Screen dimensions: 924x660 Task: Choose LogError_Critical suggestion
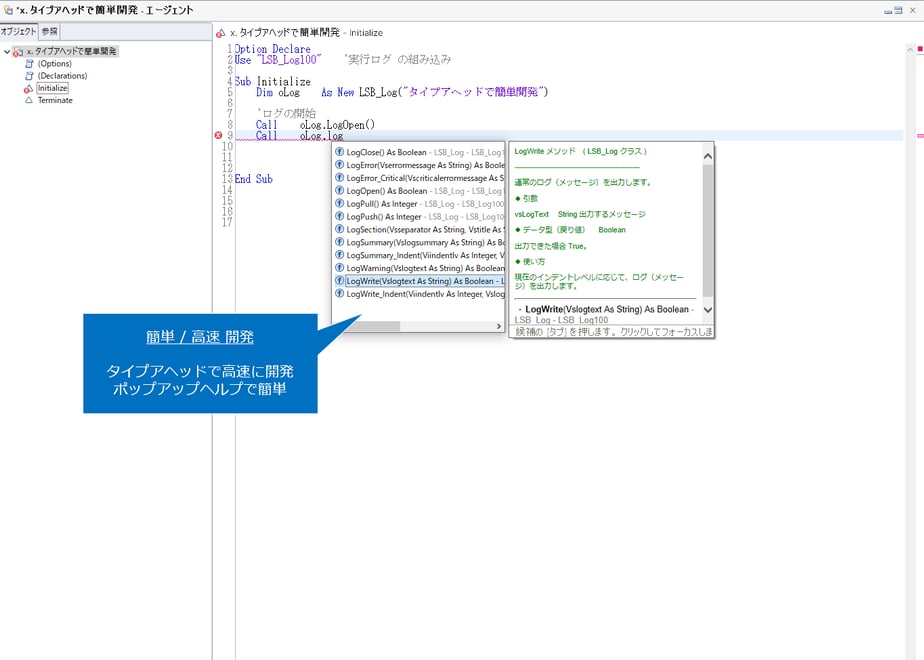(x=420, y=178)
